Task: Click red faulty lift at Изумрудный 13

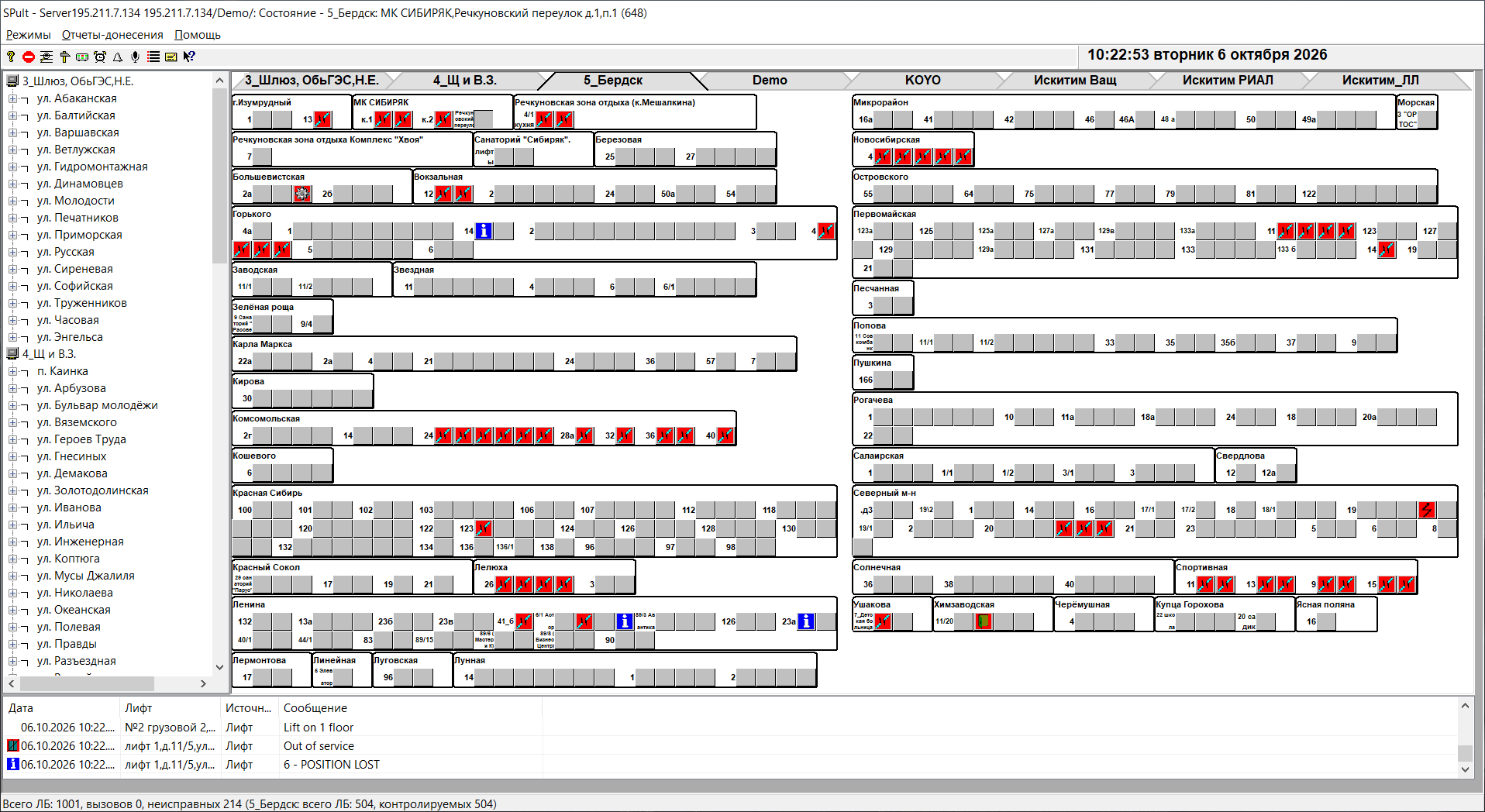Action: (x=322, y=119)
